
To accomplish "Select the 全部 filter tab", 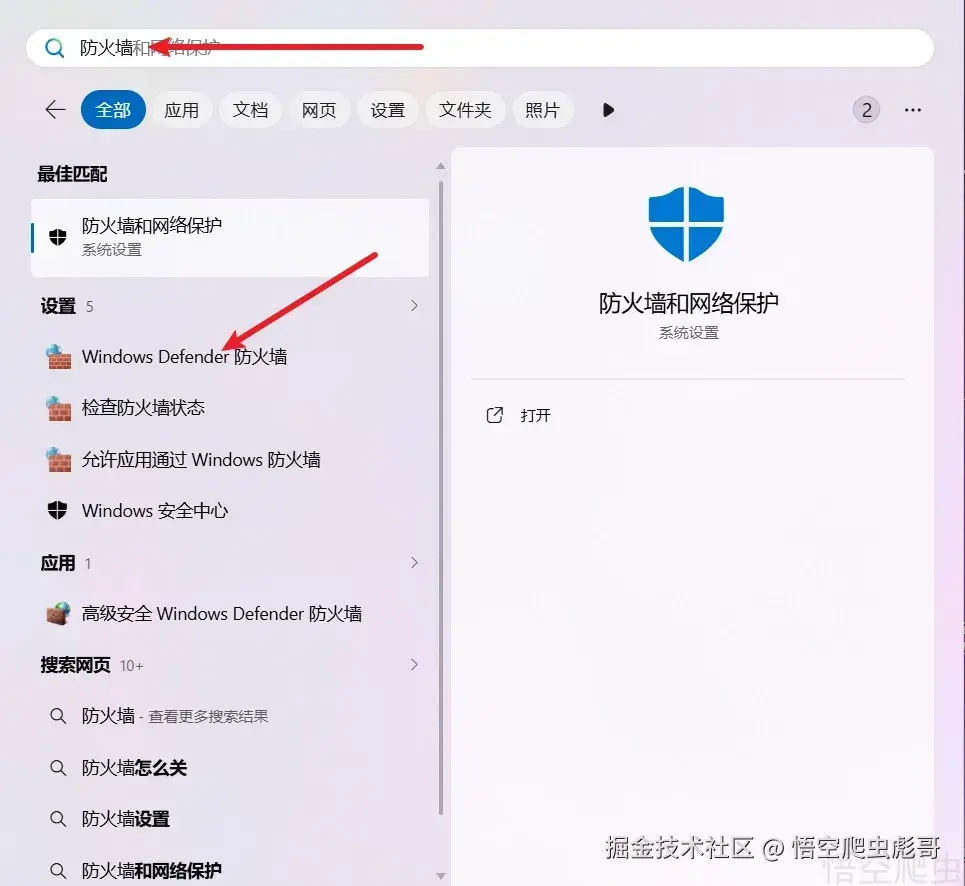I will (x=113, y=110).
